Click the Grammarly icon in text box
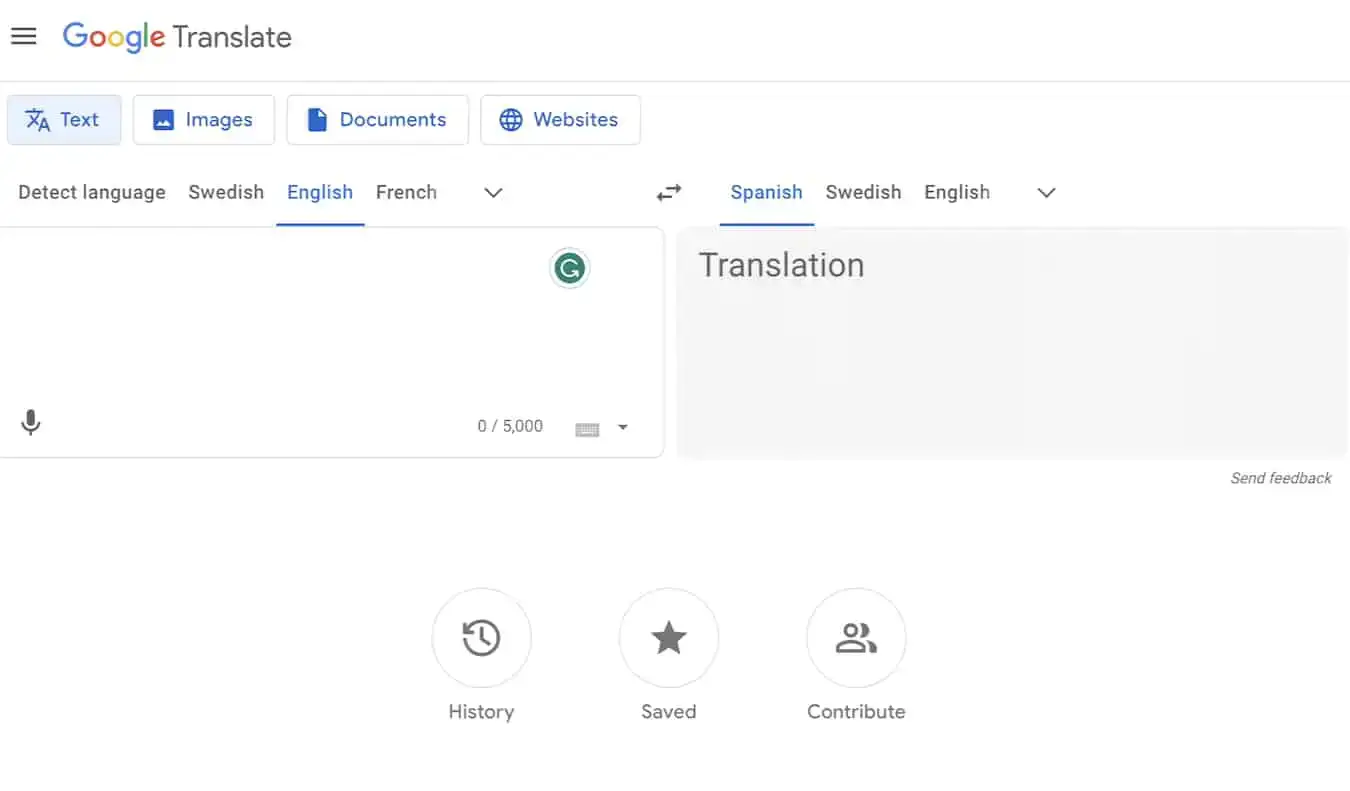The width and height of the screenshot is (1350, 791). coord(570,268)
